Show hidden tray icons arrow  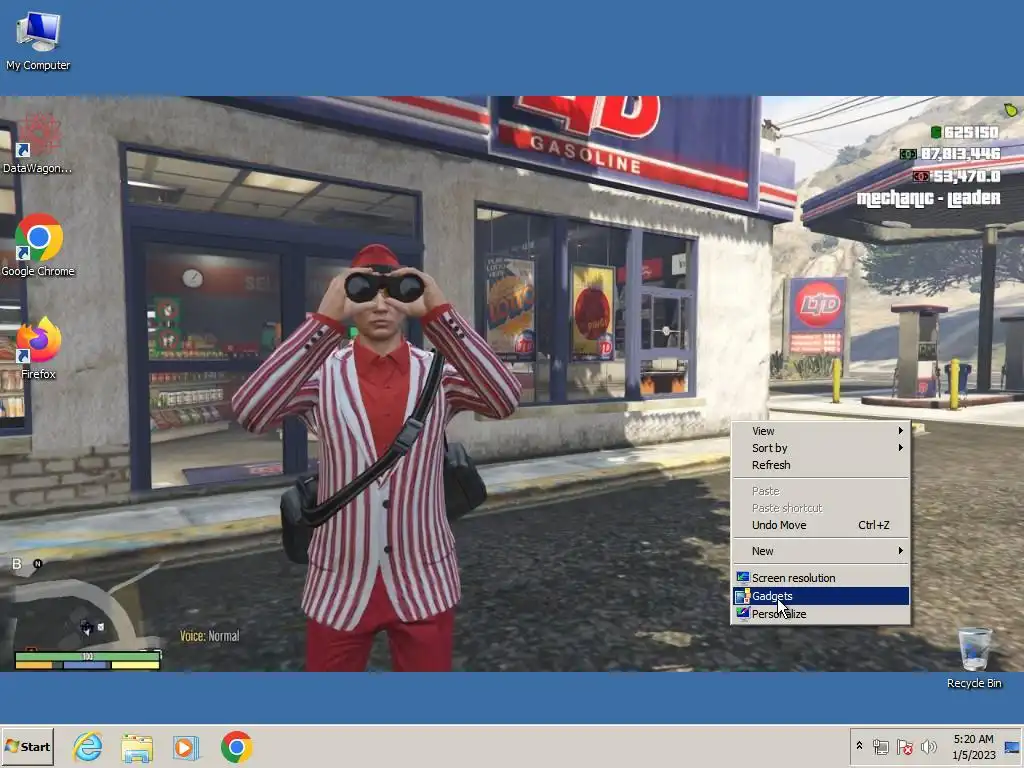point(859,746)
